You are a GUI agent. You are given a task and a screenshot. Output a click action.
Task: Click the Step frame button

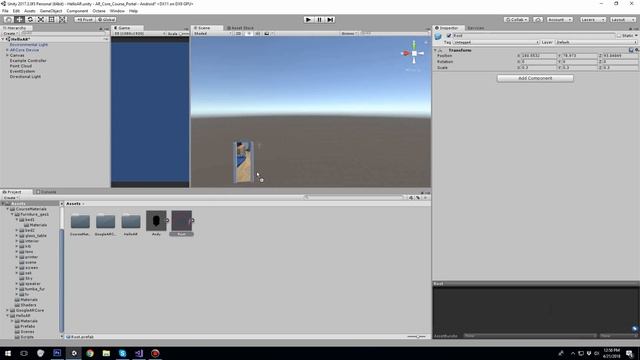pyautogui.click(x=330, y=20)
